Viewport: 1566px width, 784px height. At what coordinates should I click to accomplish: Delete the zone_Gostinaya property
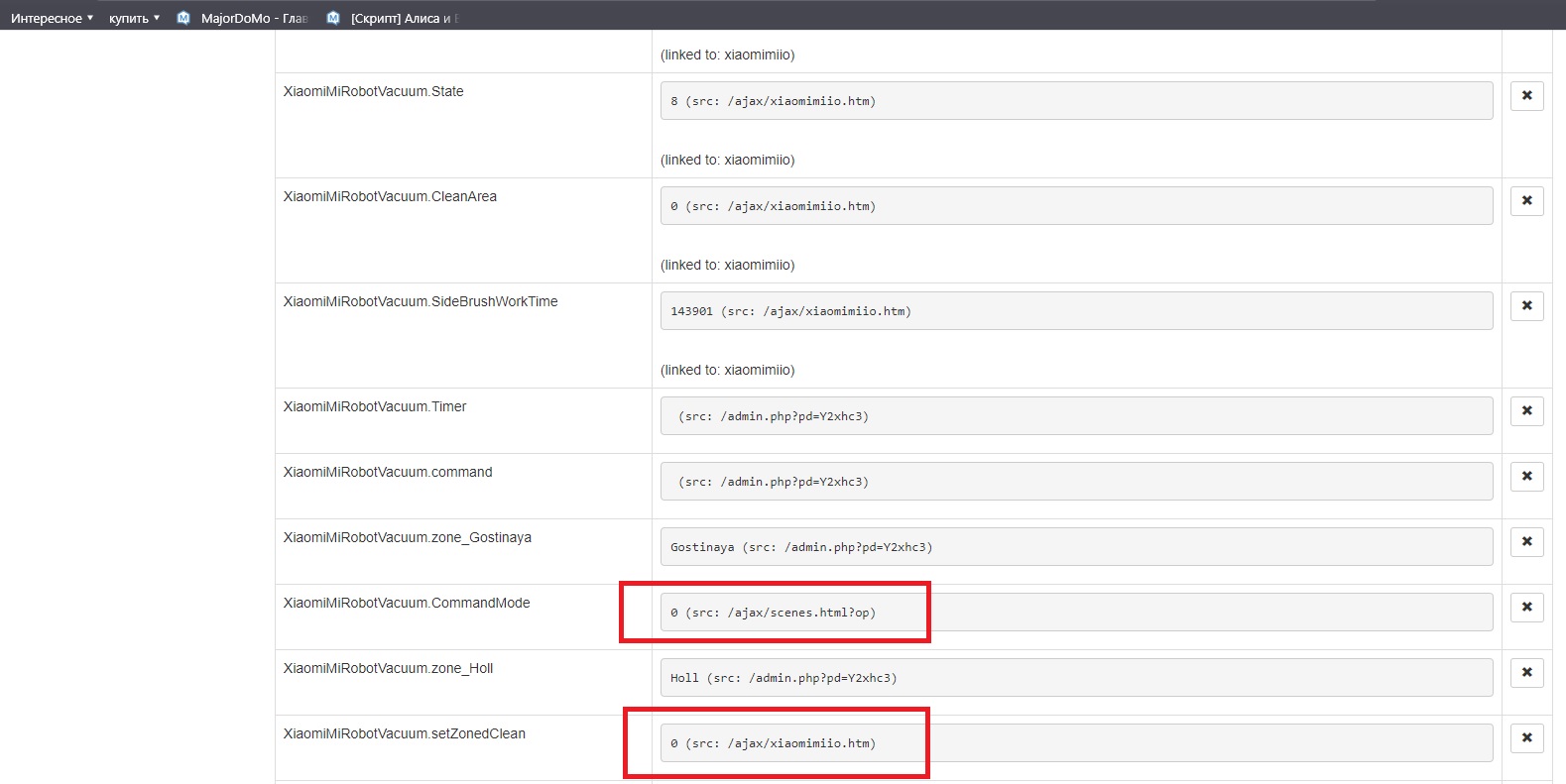(x=1526, y=542)
